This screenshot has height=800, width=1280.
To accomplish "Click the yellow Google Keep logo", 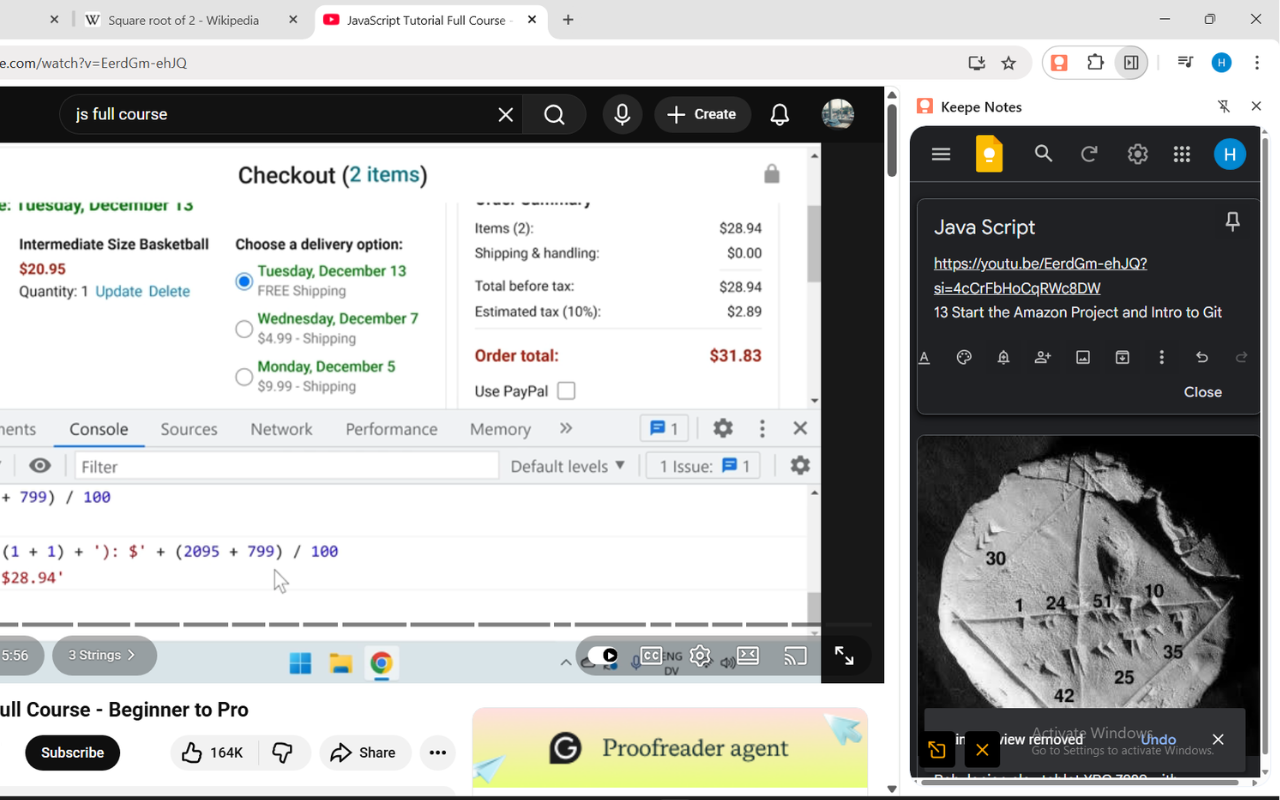I will coord(989,154).
